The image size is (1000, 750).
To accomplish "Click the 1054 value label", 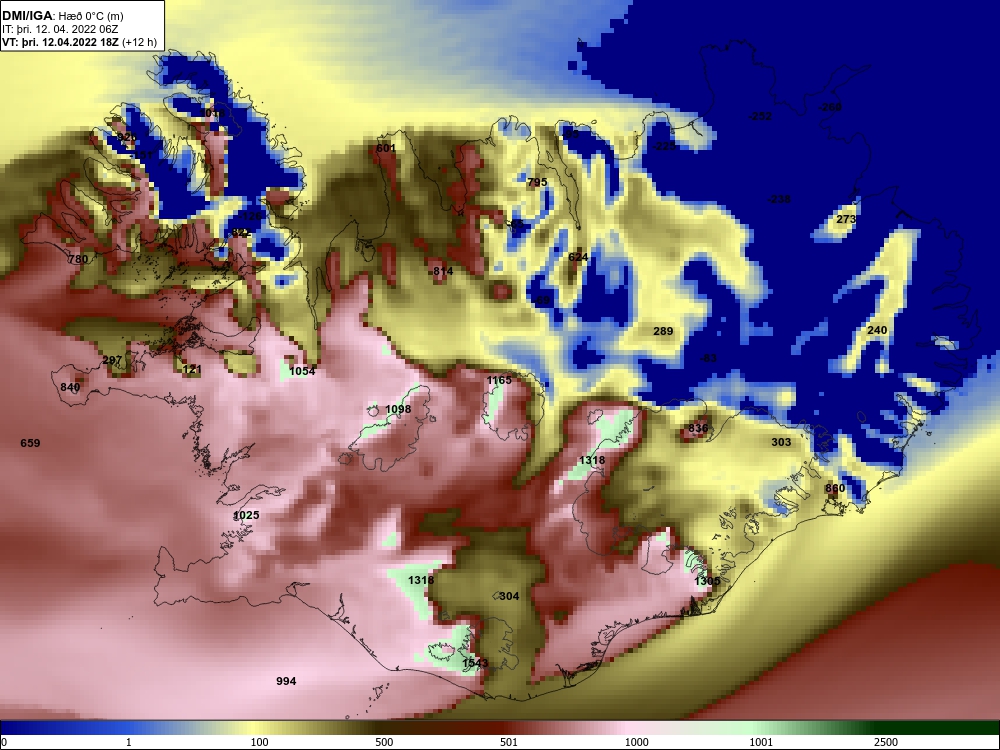I will tap(302, 371).
